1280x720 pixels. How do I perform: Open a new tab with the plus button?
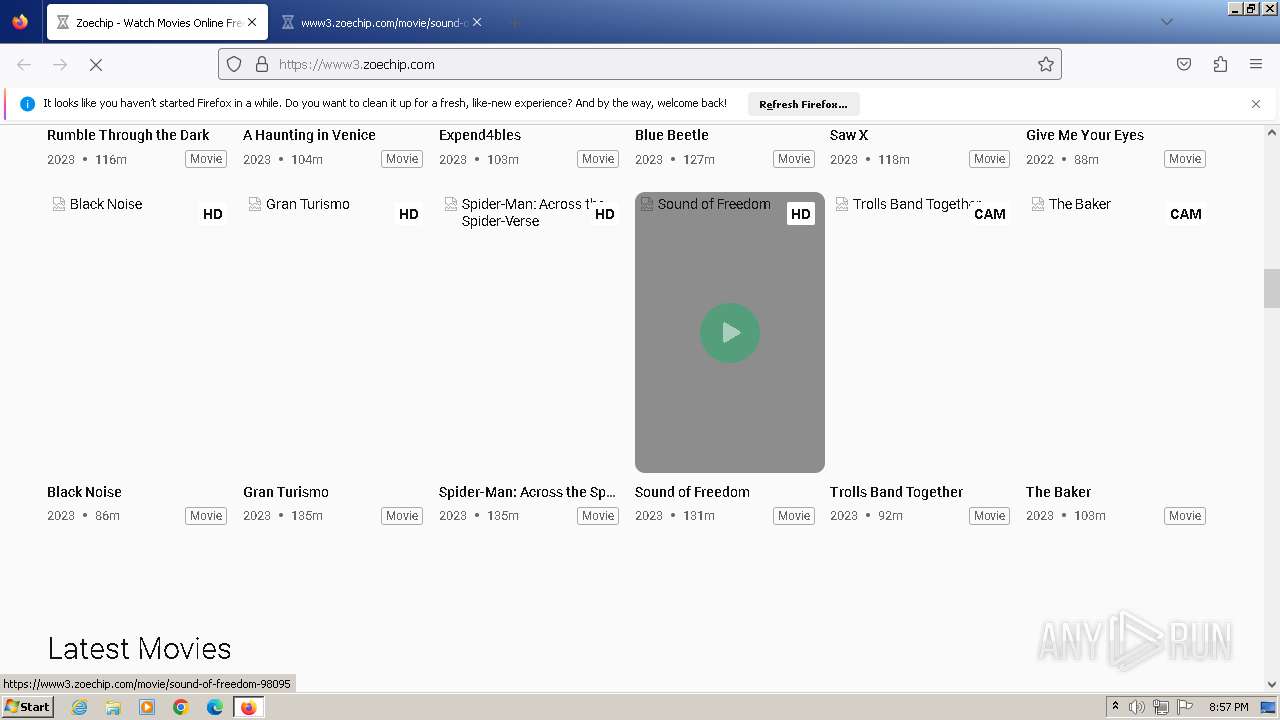(514, 22)
